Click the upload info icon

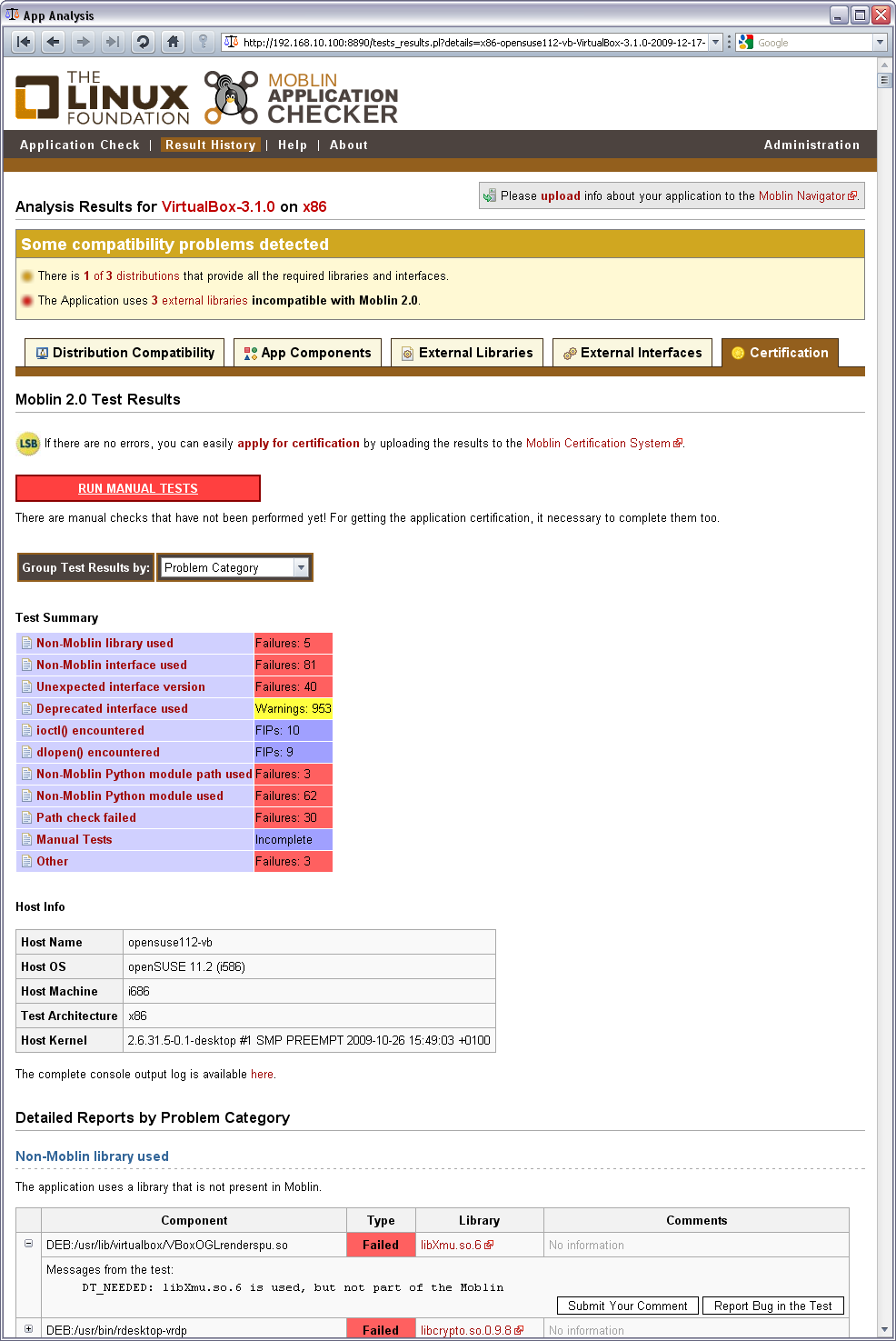click(x=490, y=195)
